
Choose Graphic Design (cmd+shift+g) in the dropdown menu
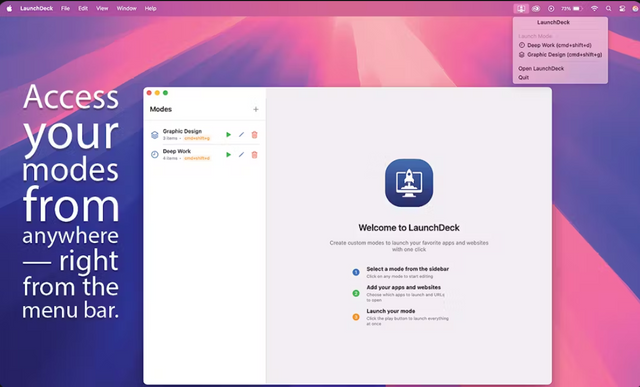coord(560,55)
